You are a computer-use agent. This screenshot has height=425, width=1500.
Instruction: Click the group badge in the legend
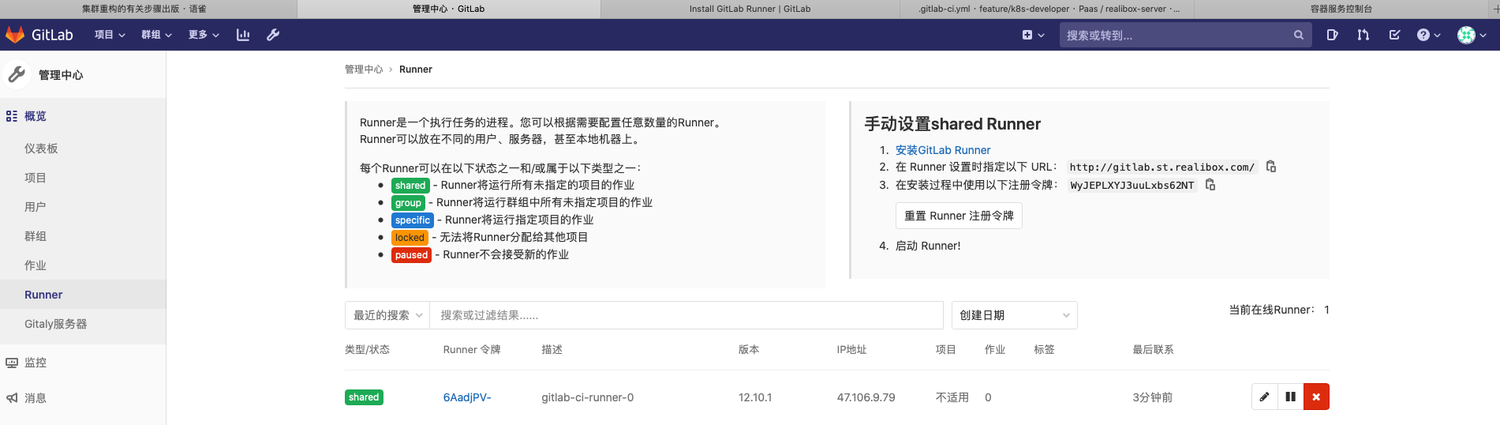click(408, 202)
